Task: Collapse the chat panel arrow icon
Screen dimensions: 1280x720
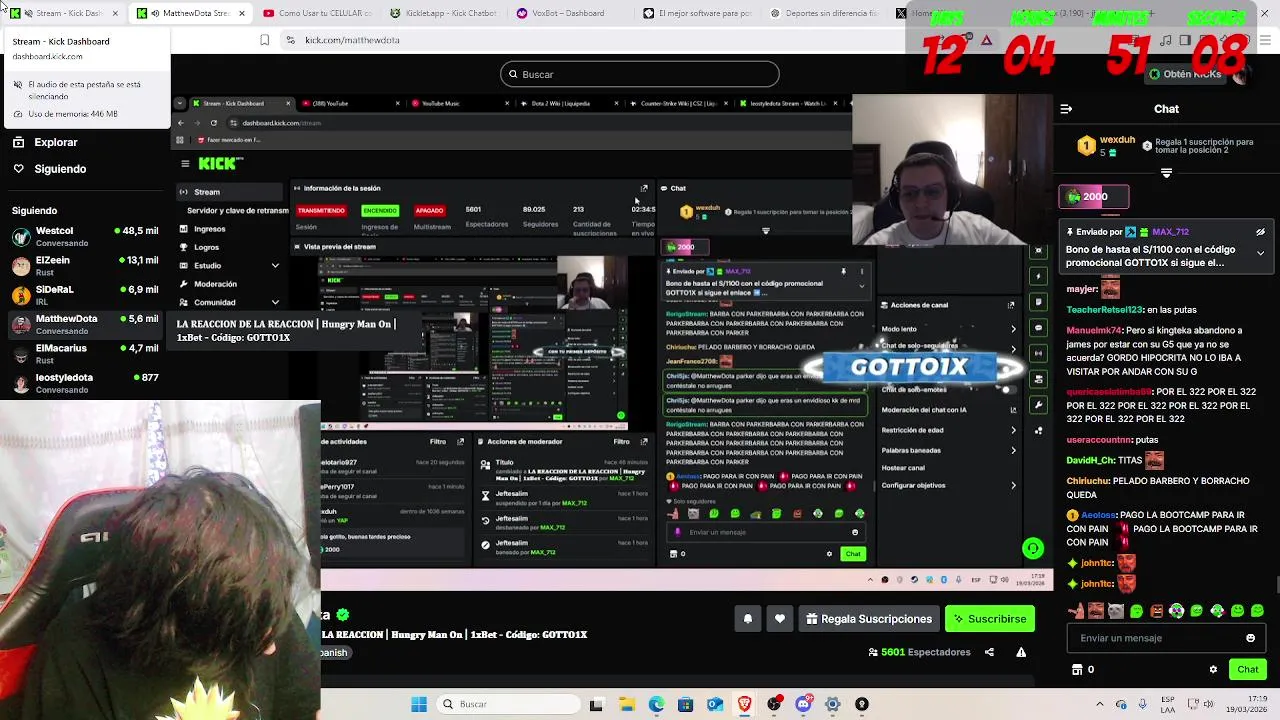Action: 1066,109
